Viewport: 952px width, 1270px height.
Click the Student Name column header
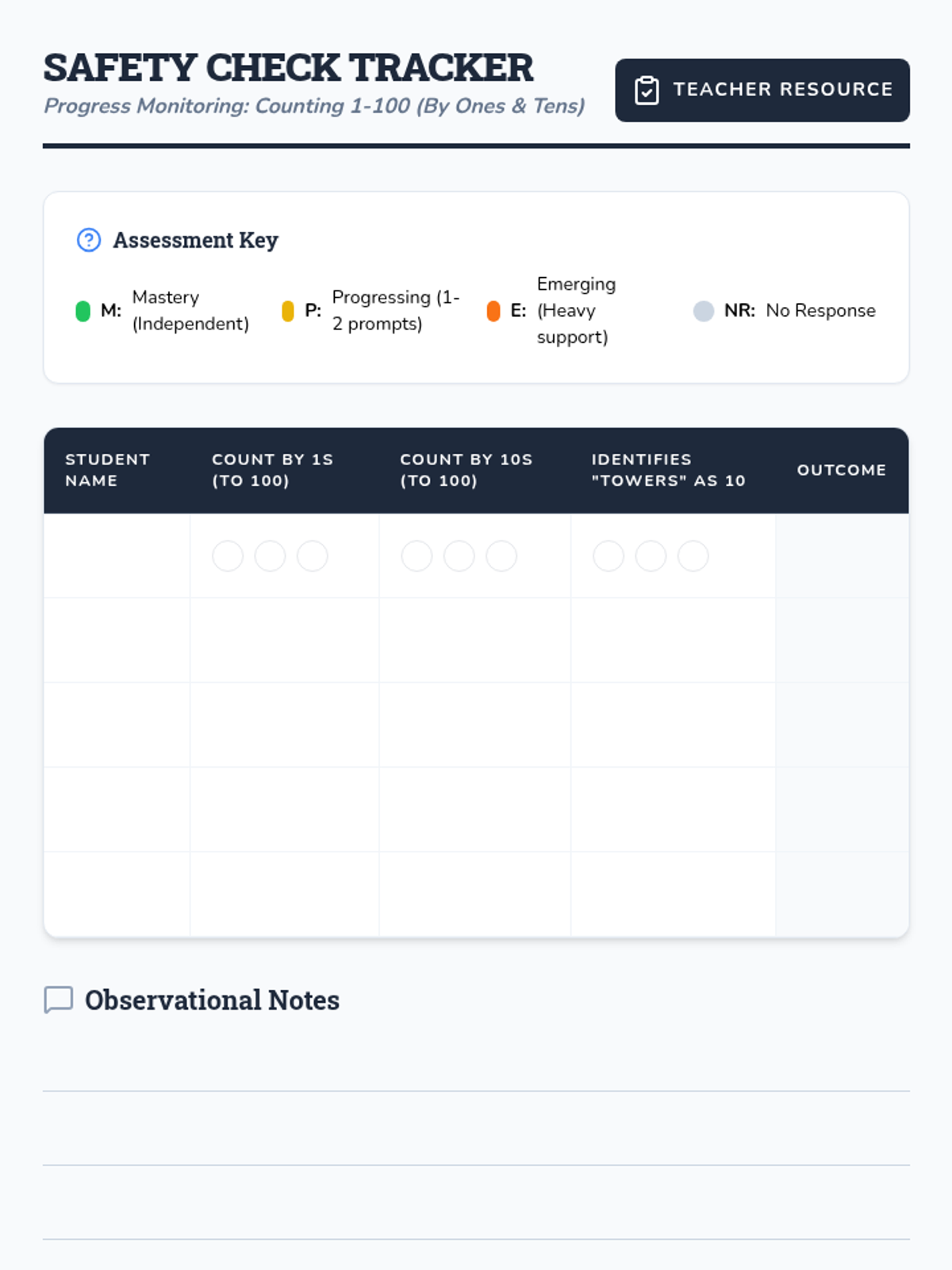108,470
